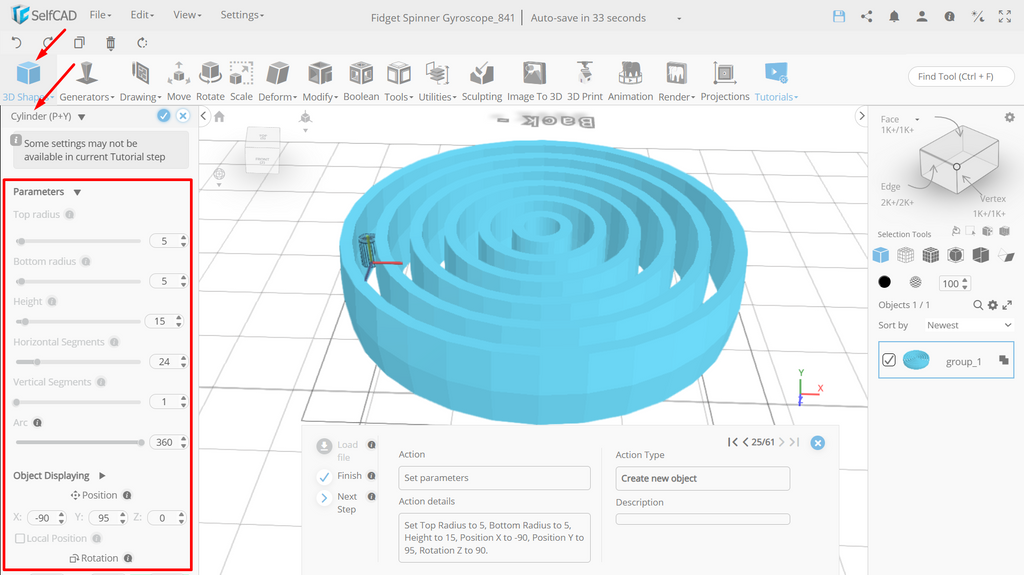Adjust the Horizontal Segments slider
1024x575 pixels.
pyautogui.click(x=78, y=362)
